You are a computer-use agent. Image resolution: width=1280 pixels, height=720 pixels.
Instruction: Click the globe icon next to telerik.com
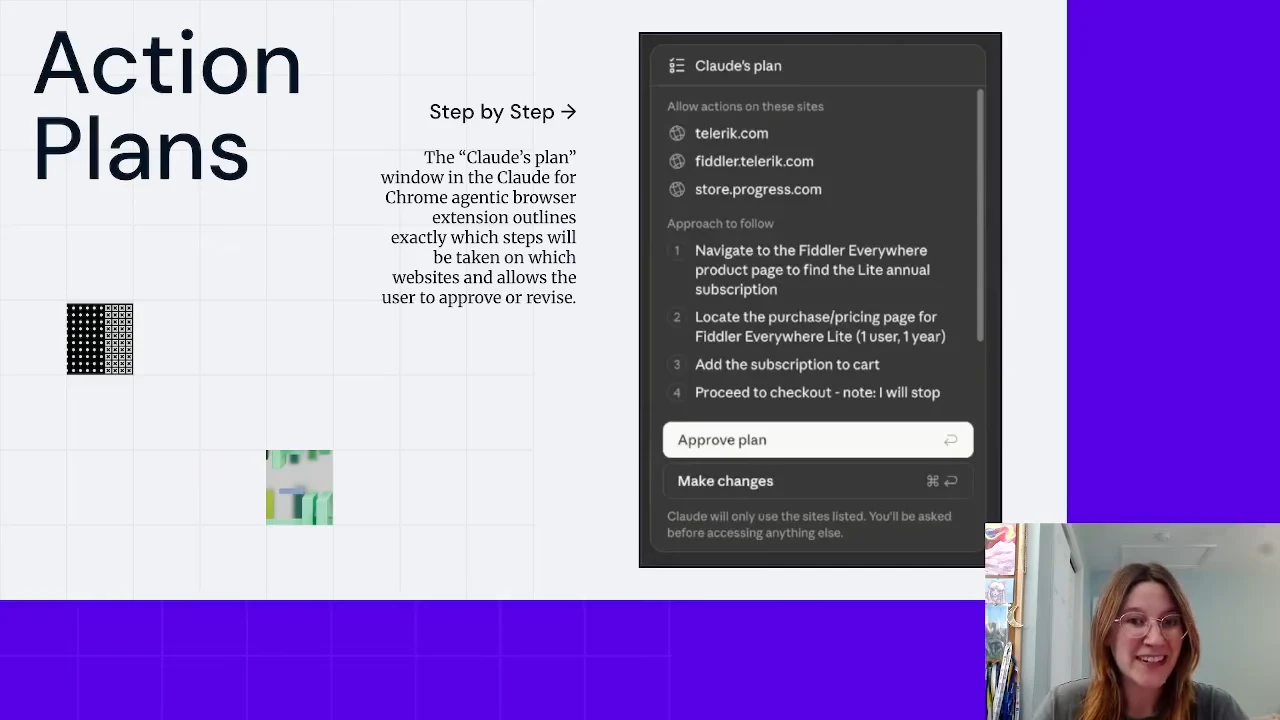click(x=677, y=133)
